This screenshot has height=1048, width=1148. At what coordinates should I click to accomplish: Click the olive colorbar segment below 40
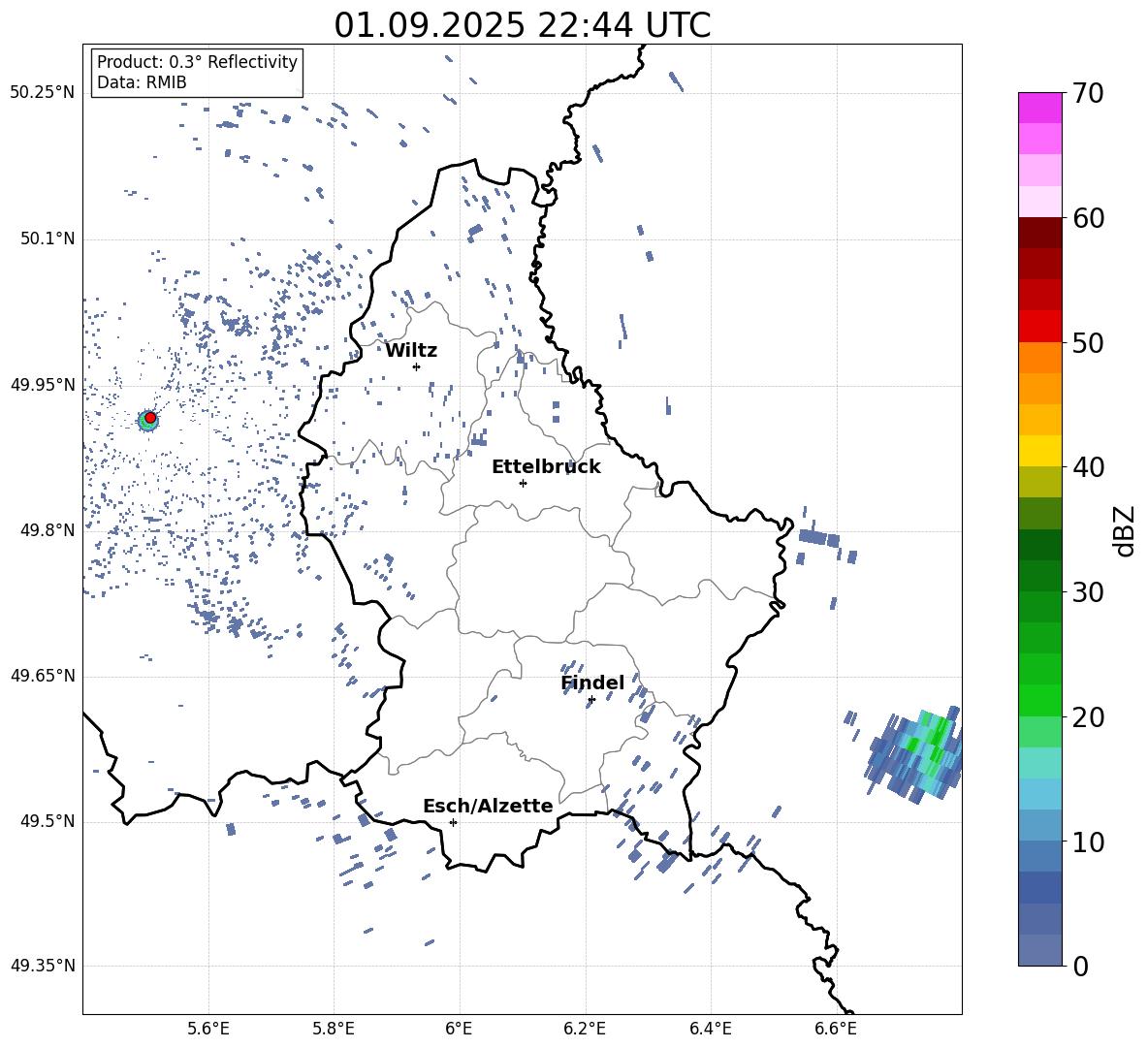coord(1040,483)
